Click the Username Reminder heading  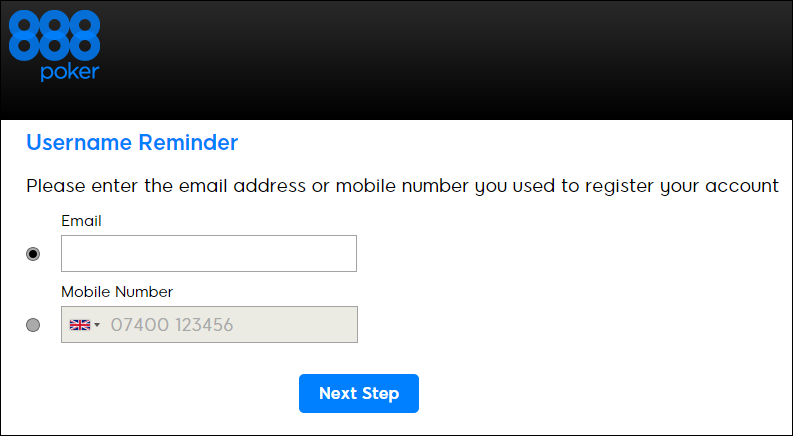click(x=132, y=143)
